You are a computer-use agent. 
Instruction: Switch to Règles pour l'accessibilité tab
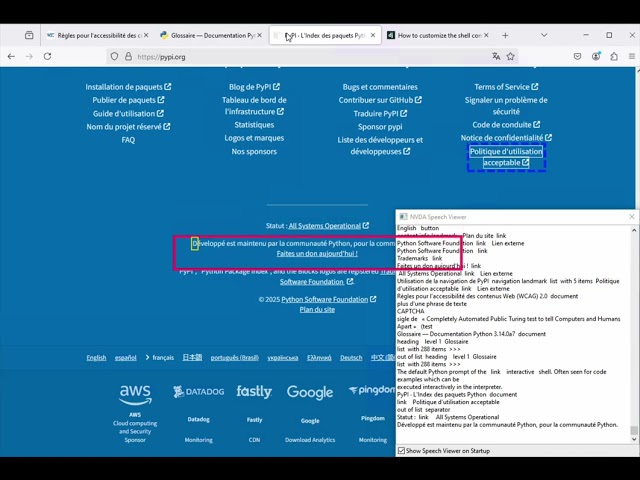point(97,36)
